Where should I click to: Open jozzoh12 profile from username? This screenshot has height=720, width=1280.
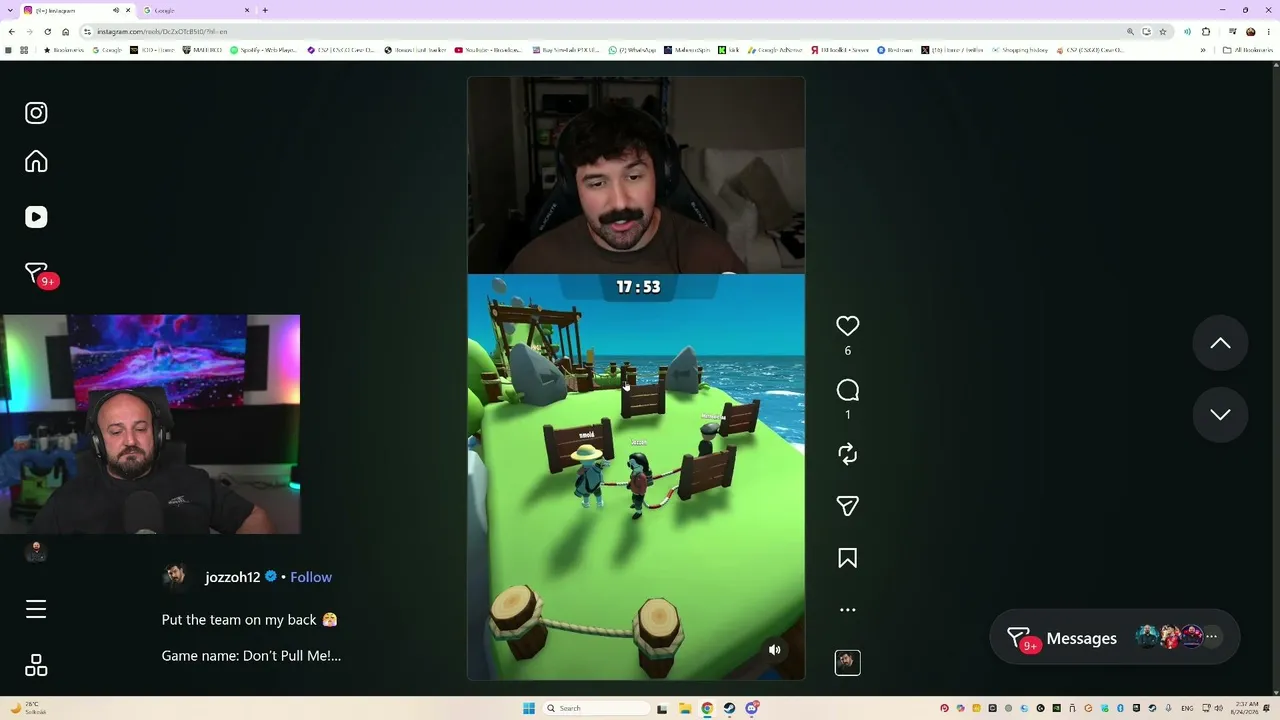232,577
